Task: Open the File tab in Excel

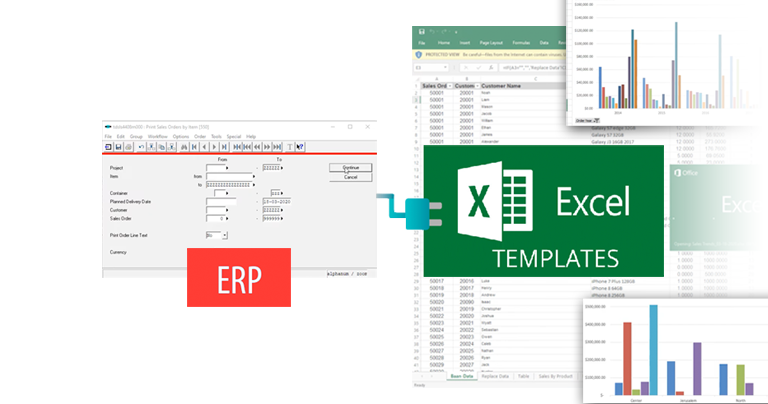Action: pos(422,43)
